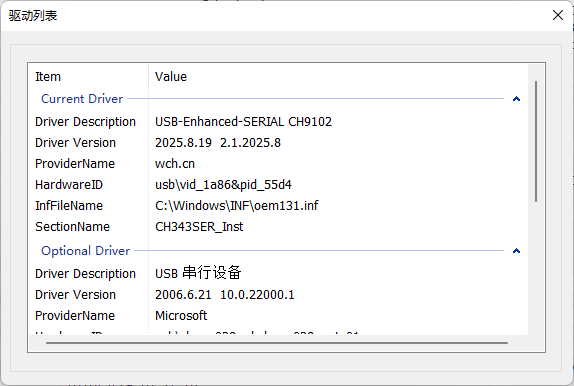574x386 pixels.
Task: Click Driver Version under Optional Driver
Action: coord(75,295)
